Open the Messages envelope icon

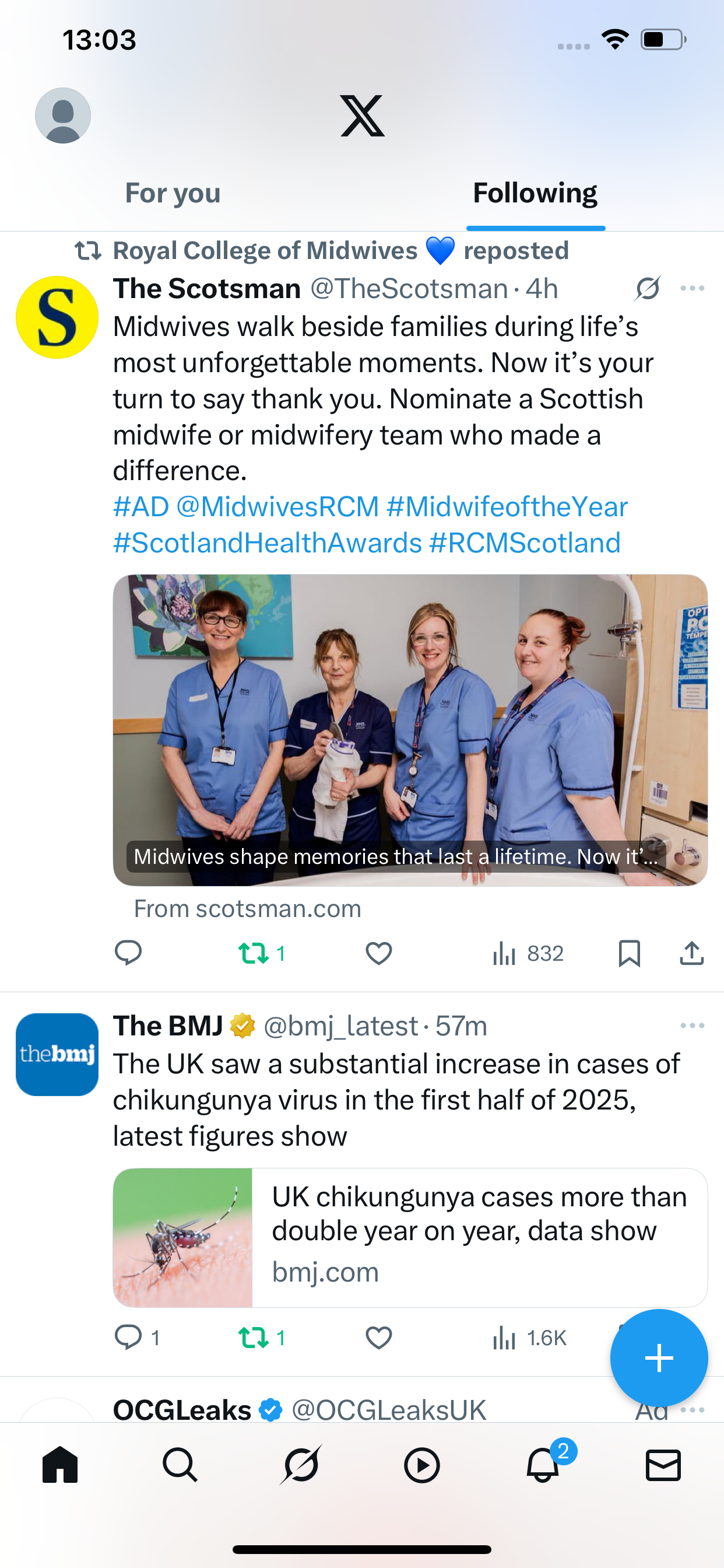(x=663, y=1465)
